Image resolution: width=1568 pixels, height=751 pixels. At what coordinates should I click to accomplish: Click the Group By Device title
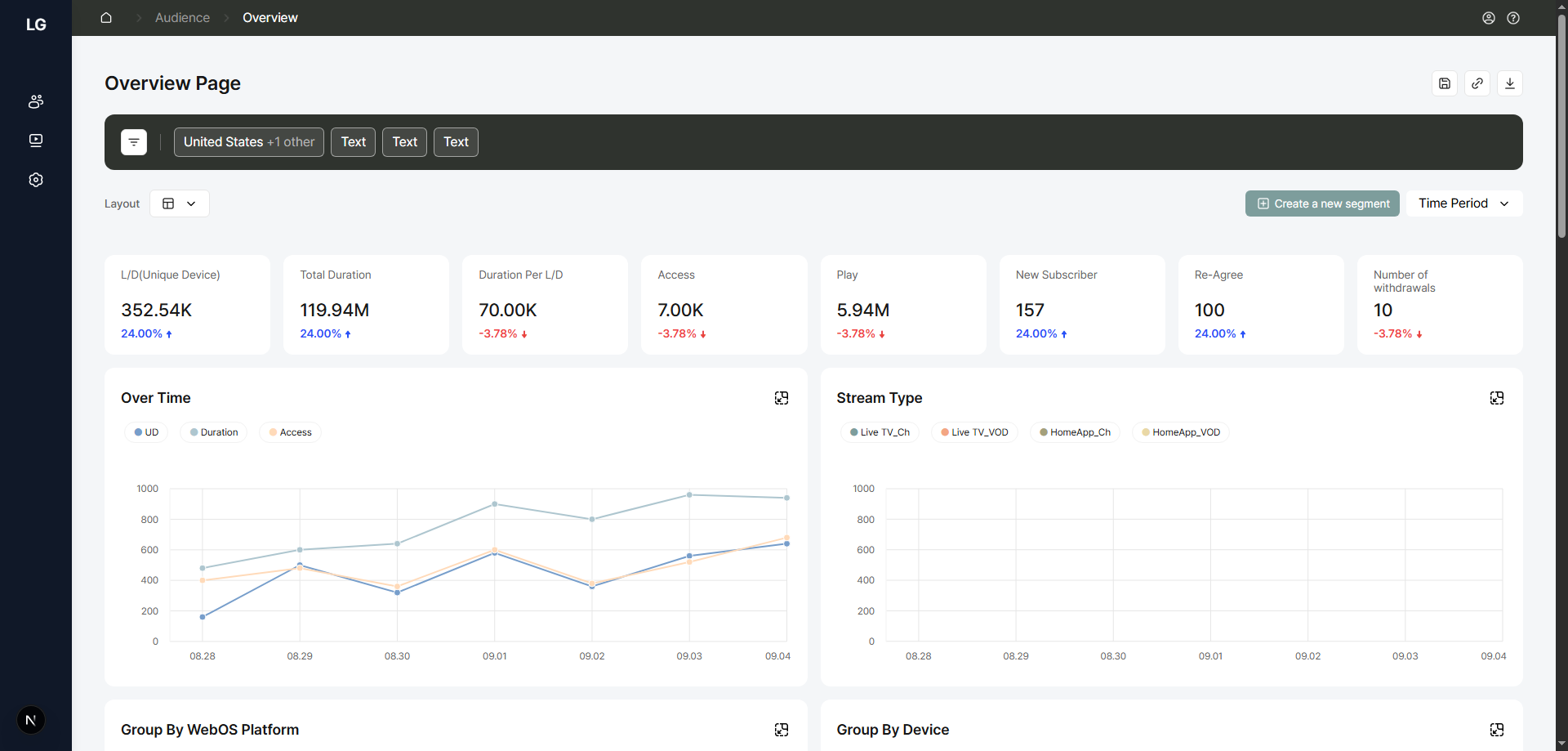893,730
